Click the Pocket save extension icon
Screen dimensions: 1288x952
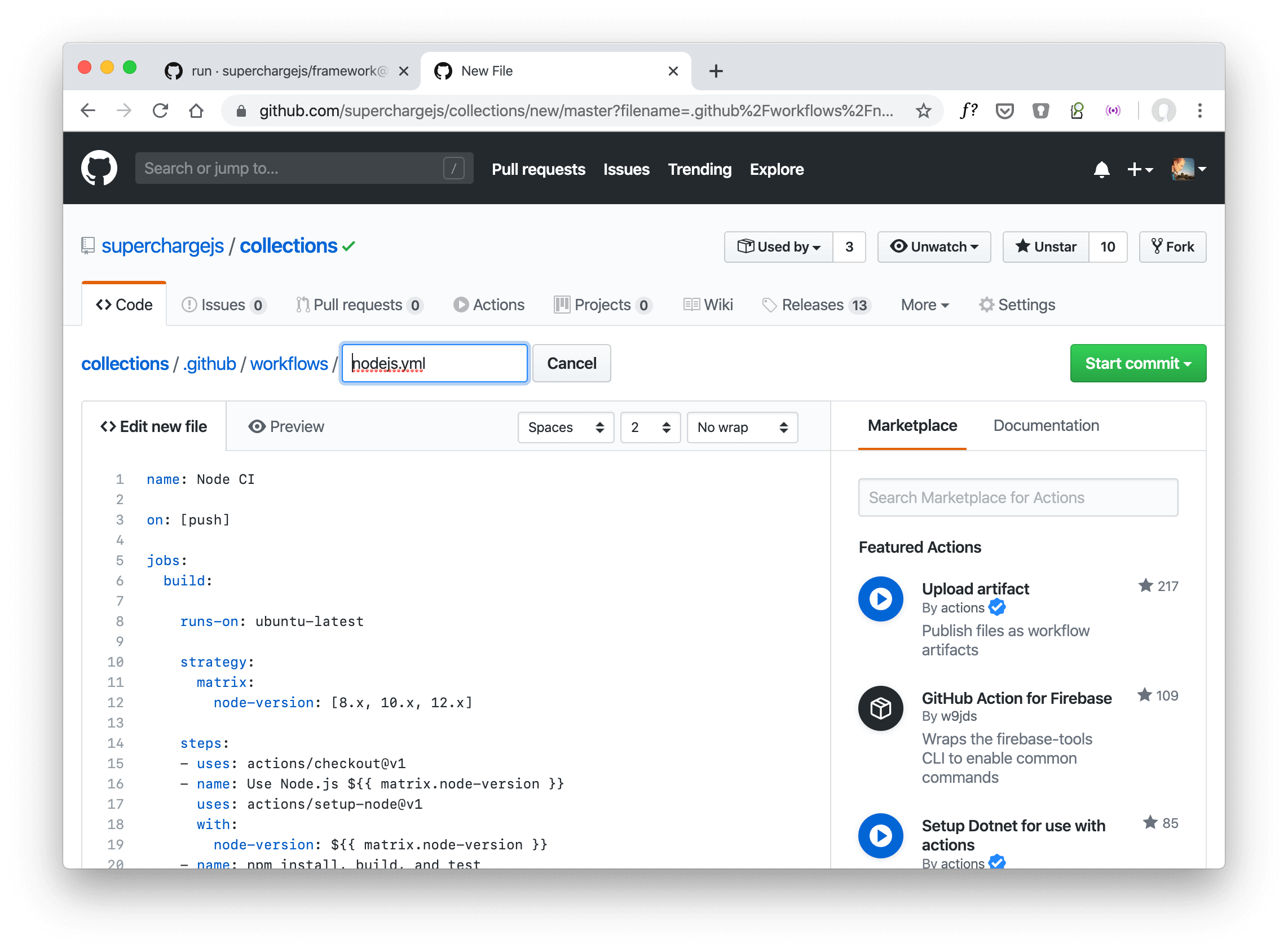[x=1004, y=111]
